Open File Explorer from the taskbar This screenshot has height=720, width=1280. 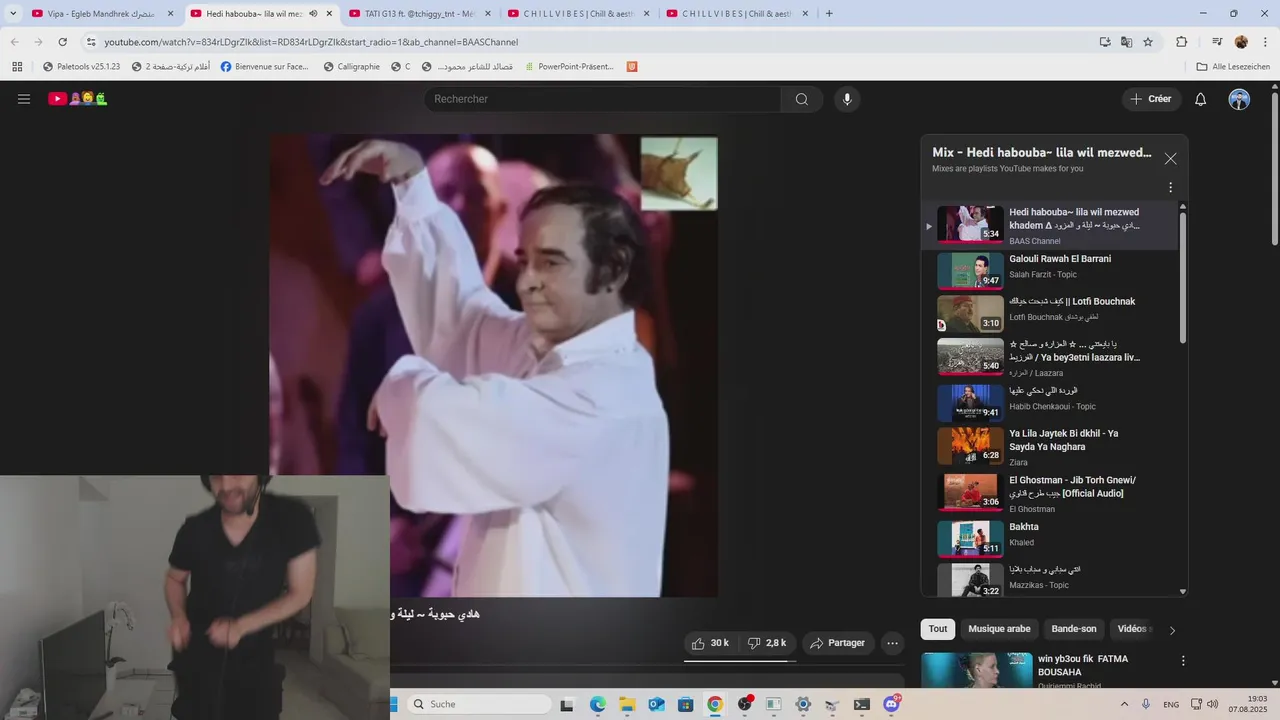point(626,704)
